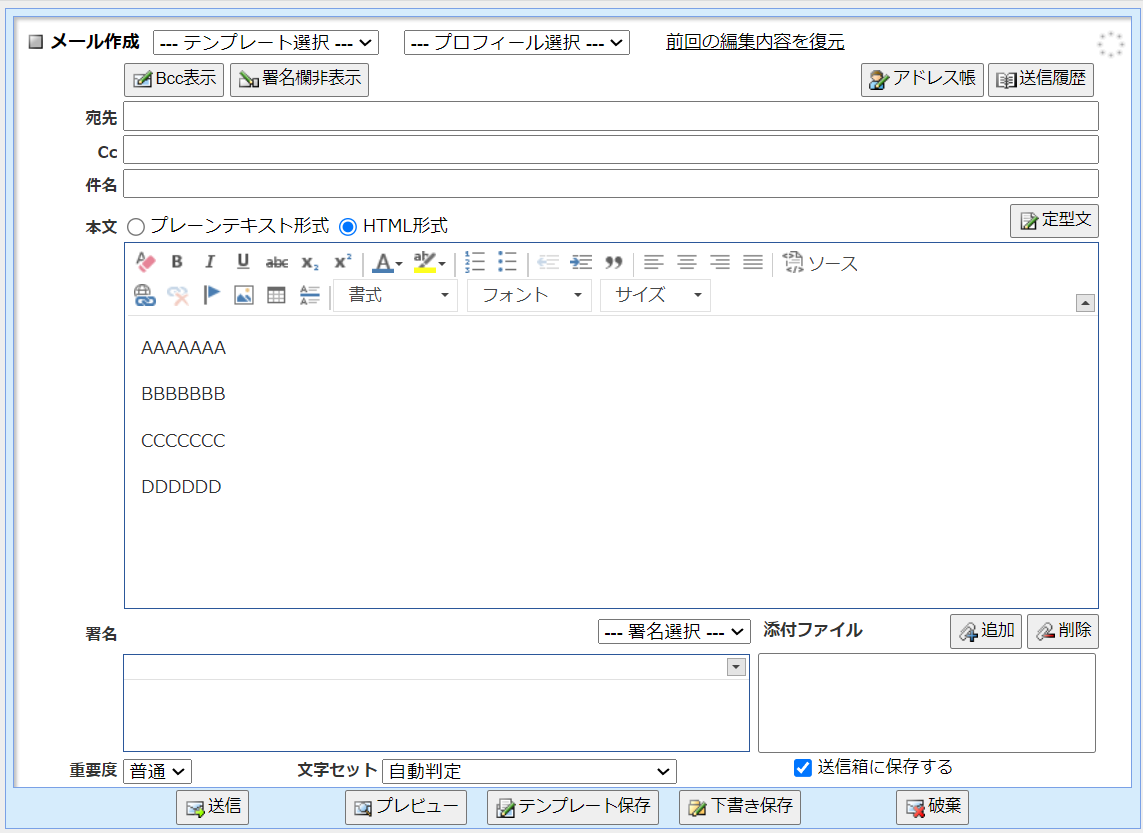Click the CCCCCCC line in the body
The width and height of the screenshot is (1143, 833).
[x=184, y=441]
